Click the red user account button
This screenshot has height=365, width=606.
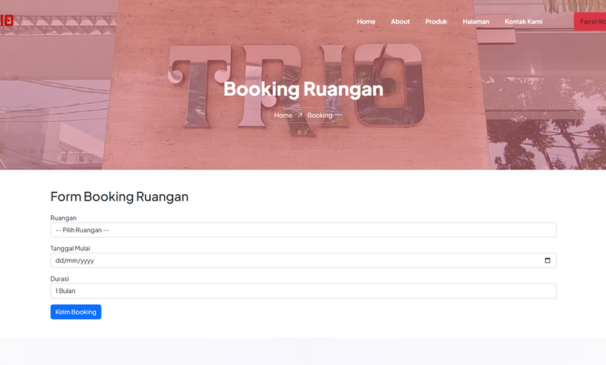tap(590, 22)
